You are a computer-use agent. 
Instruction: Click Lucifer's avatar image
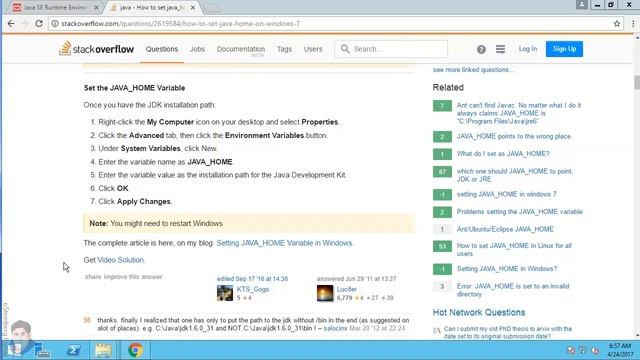[x=325, y=293]
